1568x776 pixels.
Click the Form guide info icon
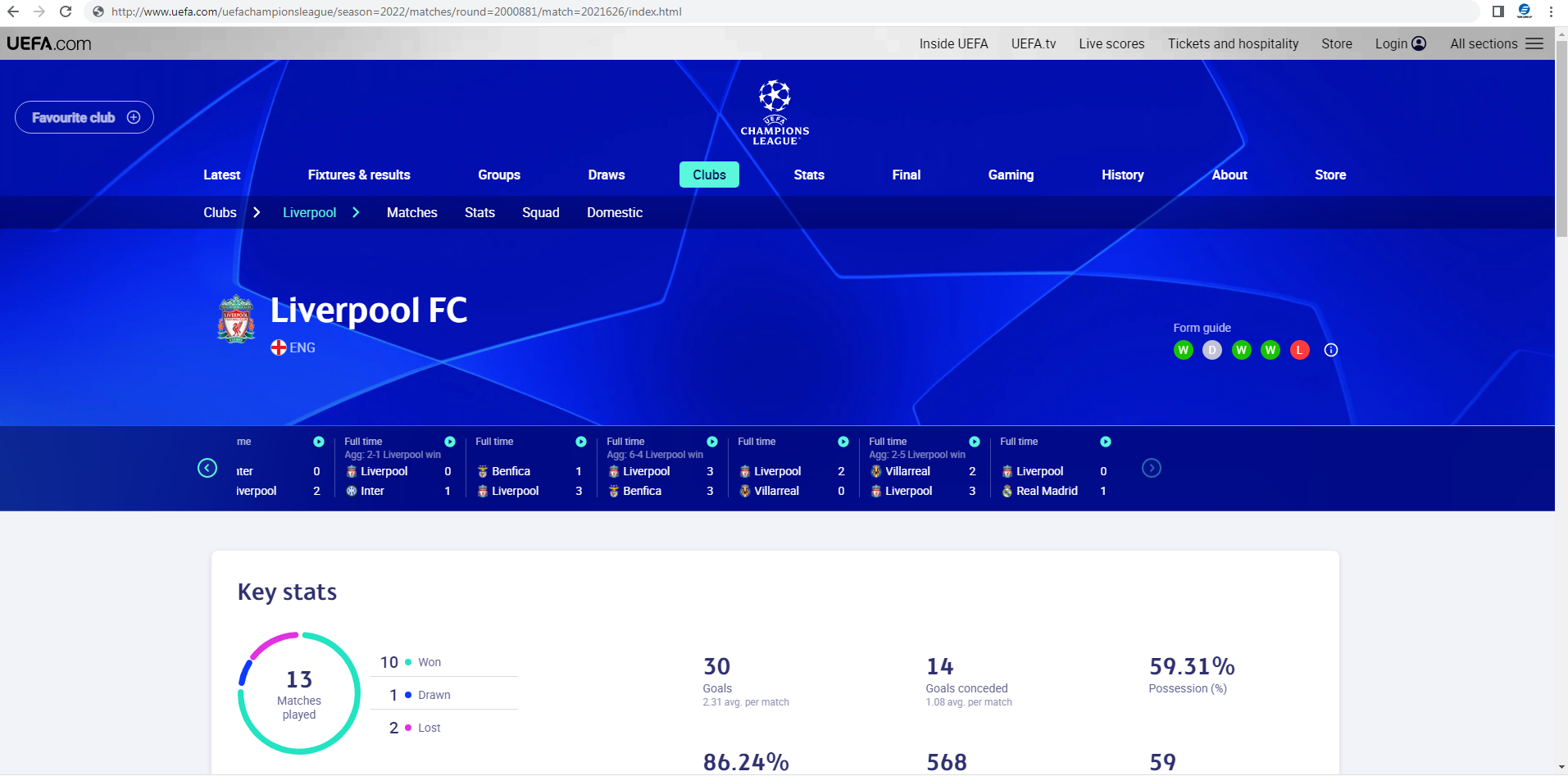tap(1331, 350)
